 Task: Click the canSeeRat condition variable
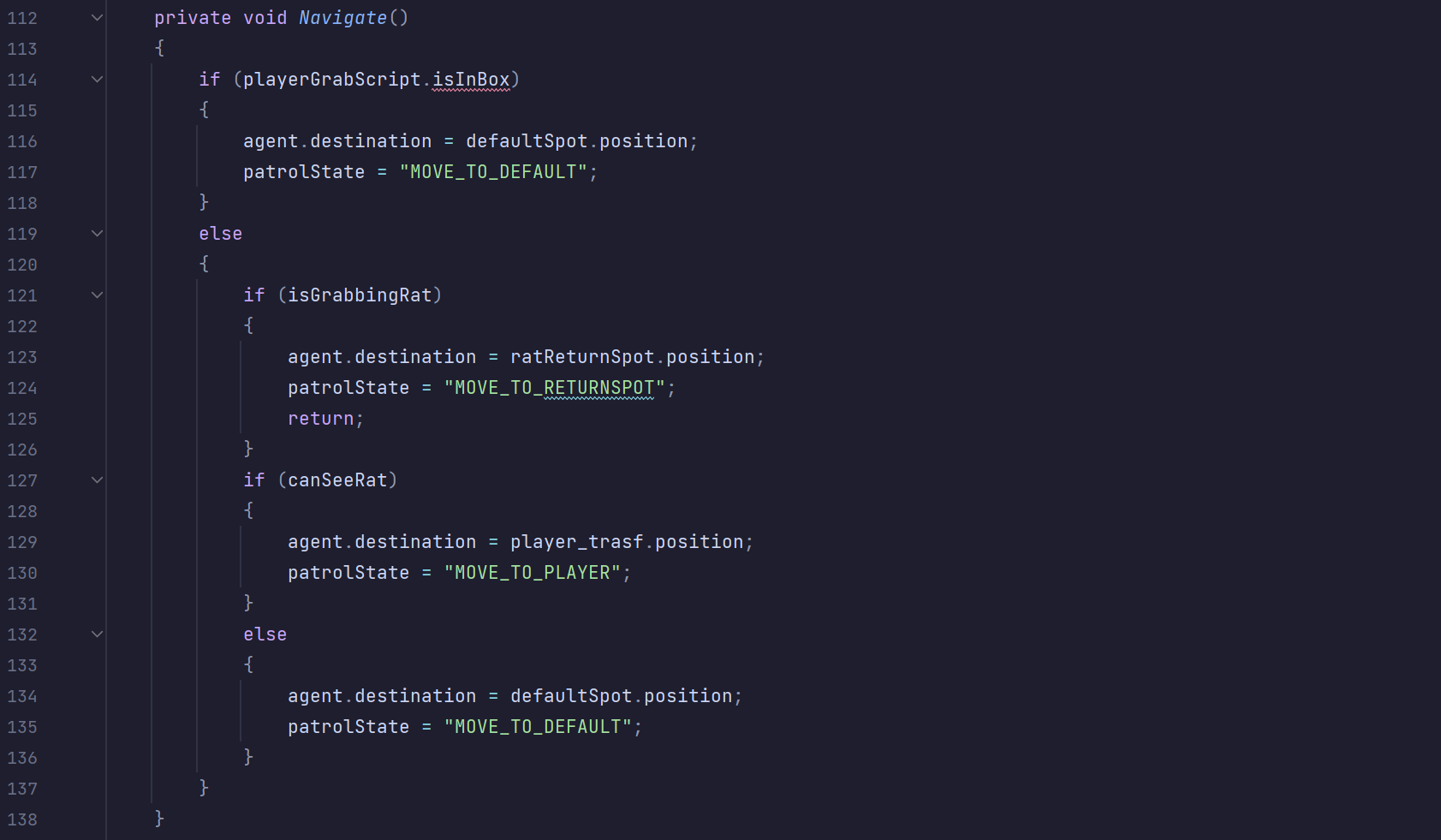click(337, 480)
